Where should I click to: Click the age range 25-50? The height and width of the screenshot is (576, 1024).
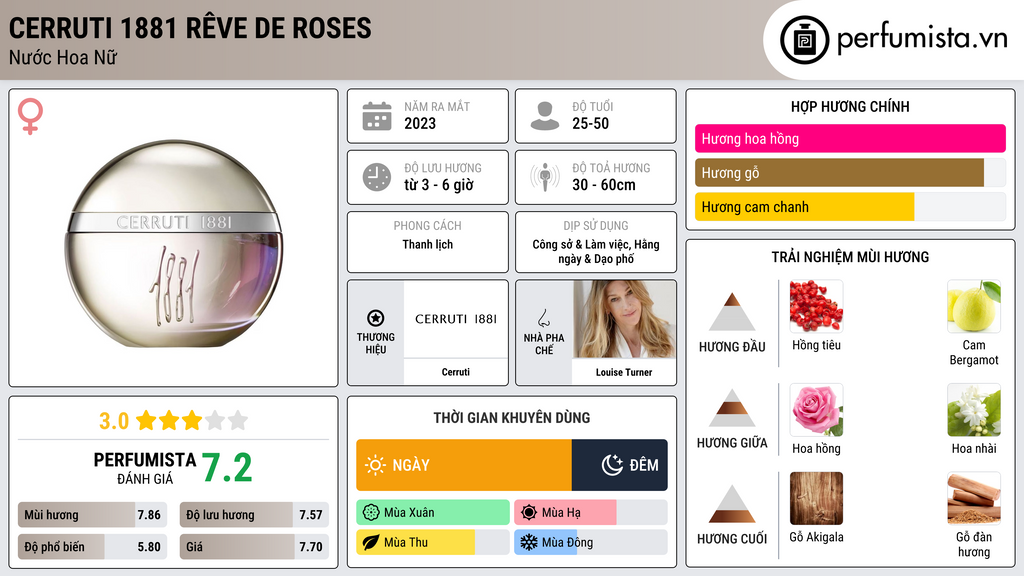(x=590, y=123)
